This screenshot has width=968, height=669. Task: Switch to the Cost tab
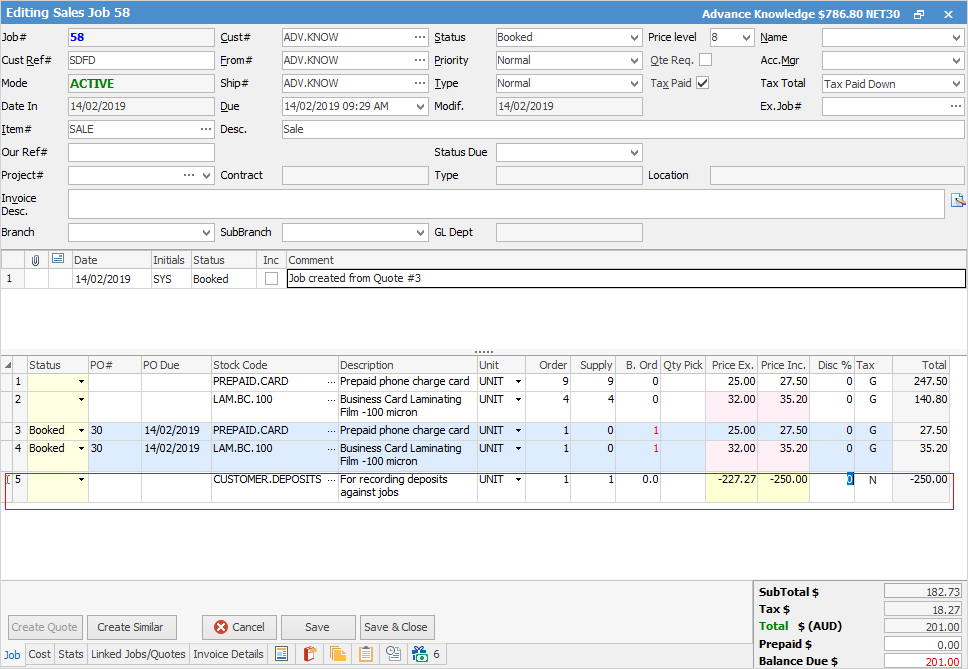pyautogui.click(x=39, y=655)
